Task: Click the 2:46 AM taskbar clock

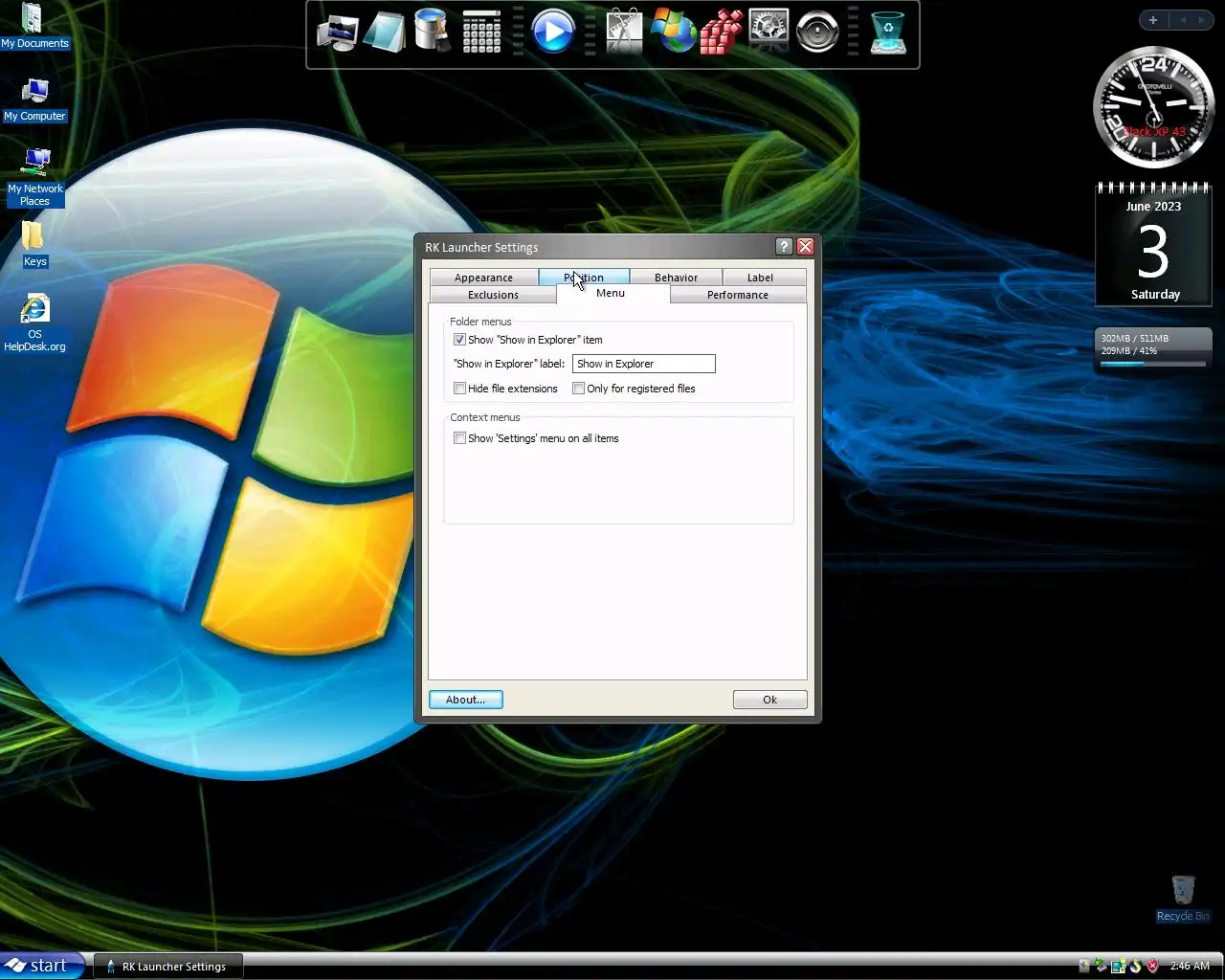Action: coord(1190,967)
